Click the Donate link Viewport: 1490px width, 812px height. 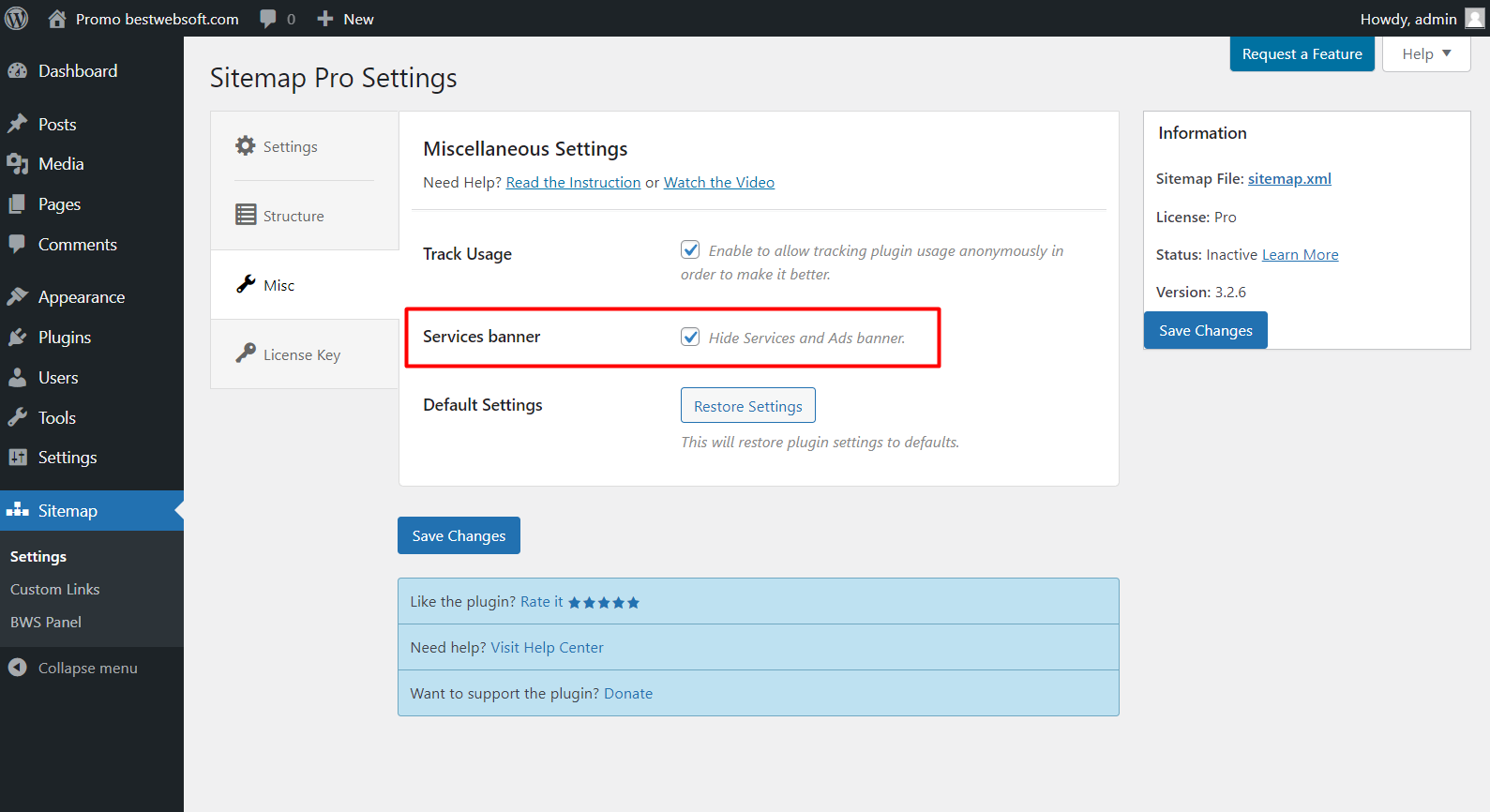coord(628,694)
